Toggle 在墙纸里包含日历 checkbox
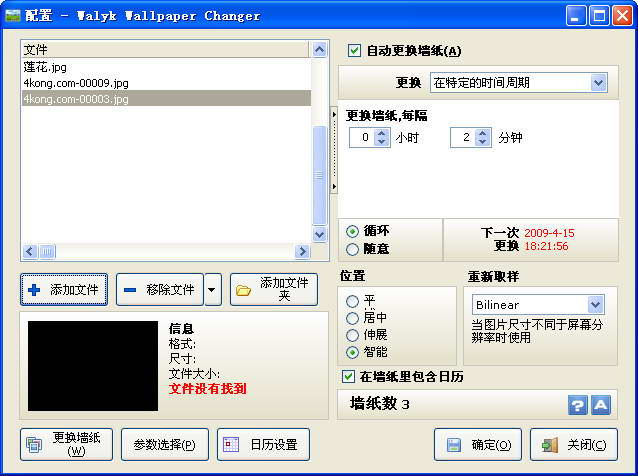This screenshot has width=638, height=476. [x=348, y=376]
